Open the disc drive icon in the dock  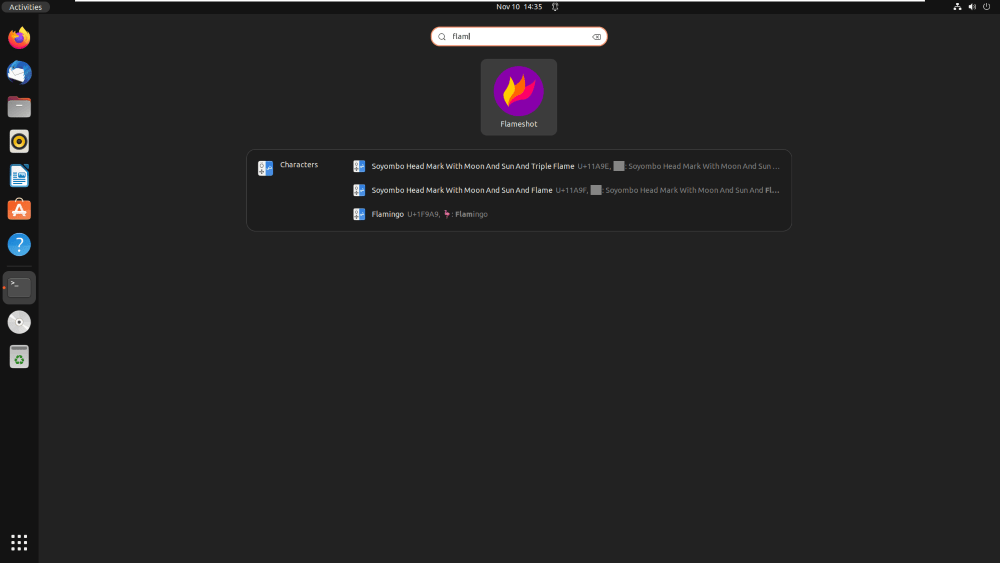(x=19, y=322)
